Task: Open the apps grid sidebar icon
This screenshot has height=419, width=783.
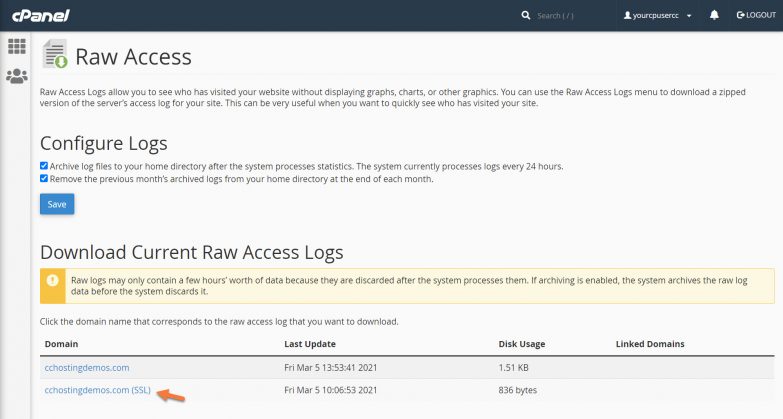Action: pyautogui.click(x=16, y=46)
